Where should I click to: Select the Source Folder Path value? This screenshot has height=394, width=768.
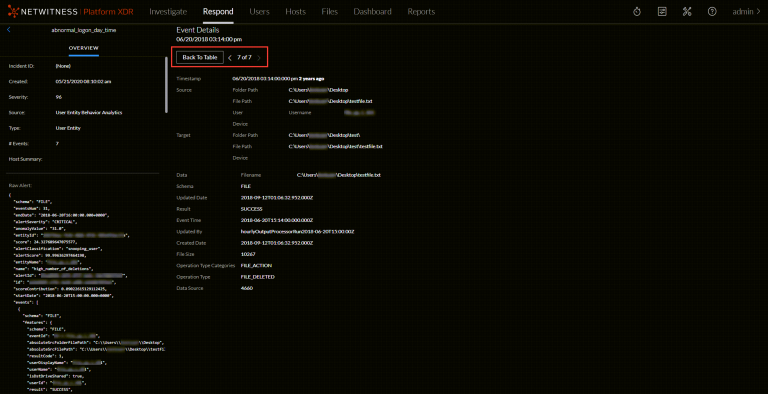318,90
